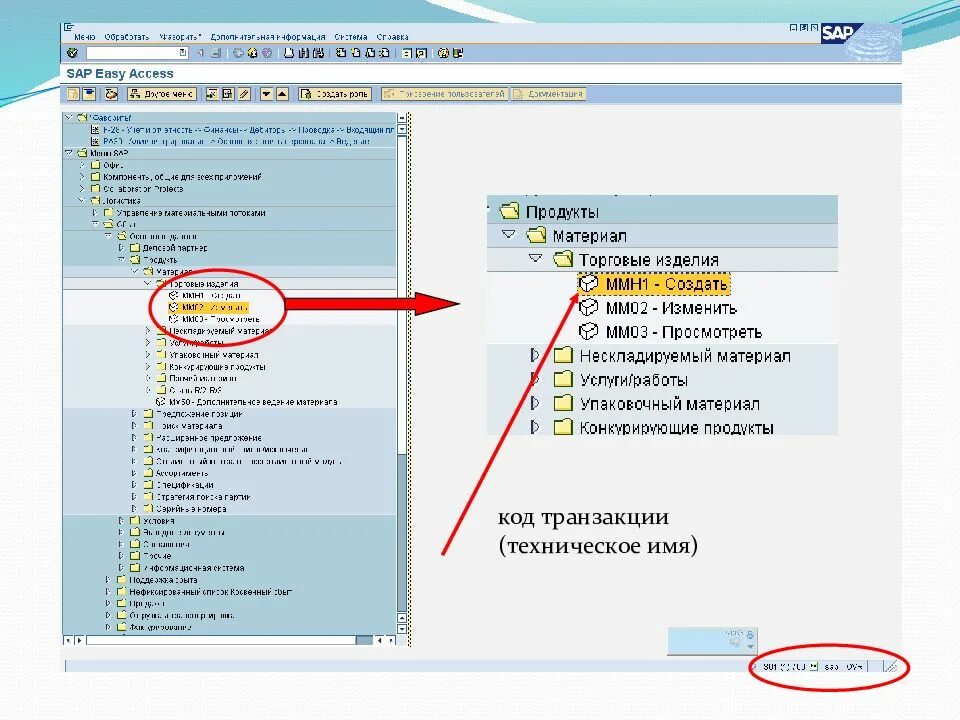
Task: Click the User Menu icon in application toolbar
Action: (x=73, y=94)
